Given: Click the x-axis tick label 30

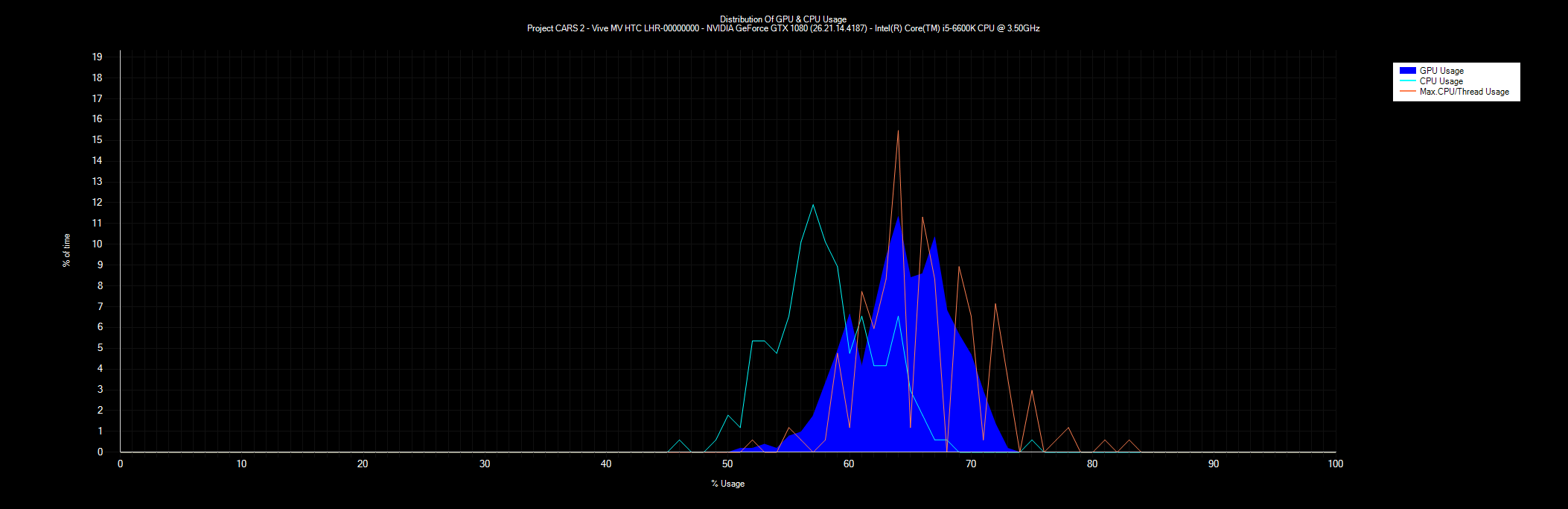Looking at the screenshot, I should click(485, 464).
